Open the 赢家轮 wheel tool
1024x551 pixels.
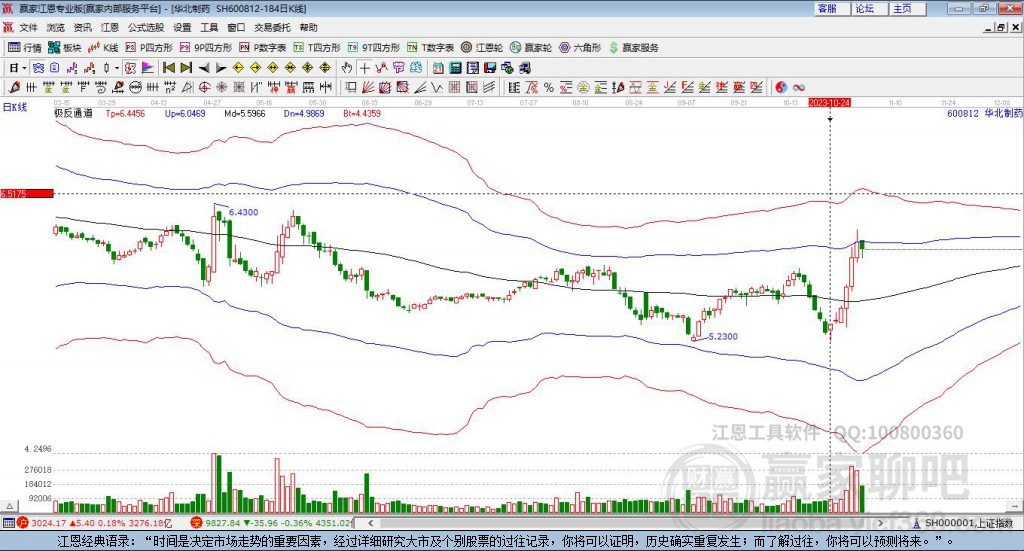point(531,48)
